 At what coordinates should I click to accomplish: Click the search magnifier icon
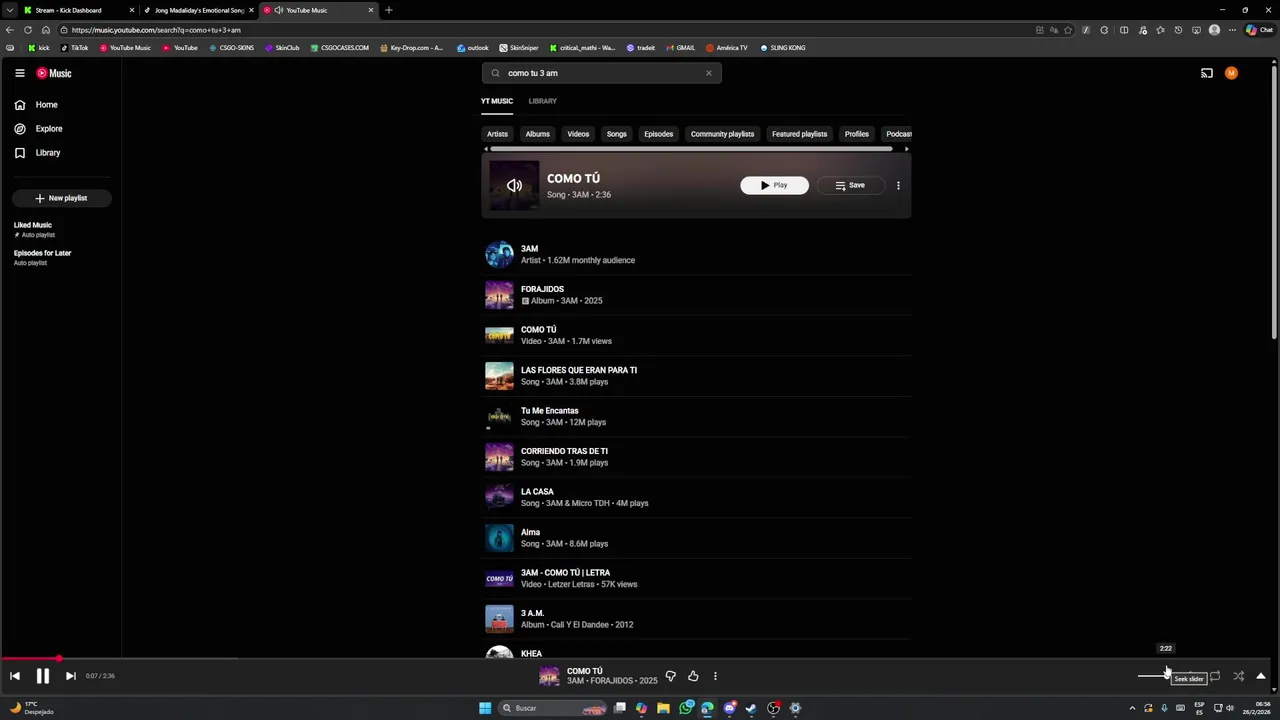click(495, 73)
